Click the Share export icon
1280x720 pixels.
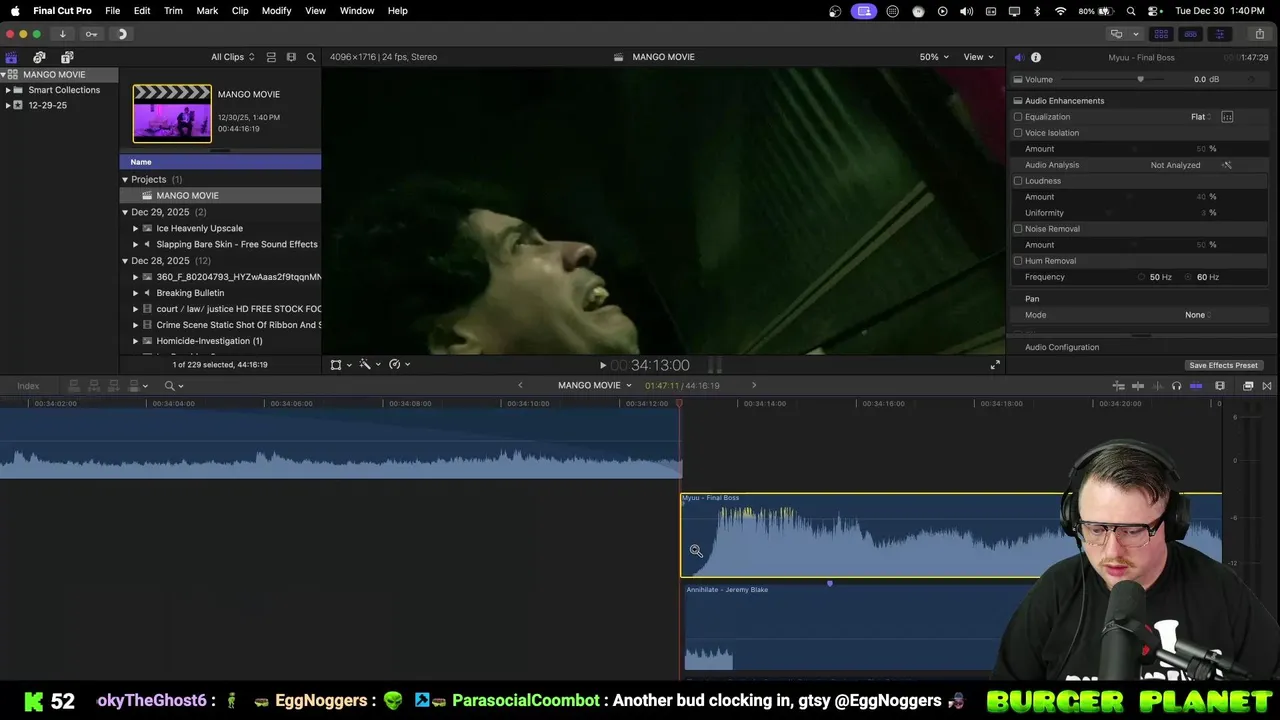pos(1259,34)
